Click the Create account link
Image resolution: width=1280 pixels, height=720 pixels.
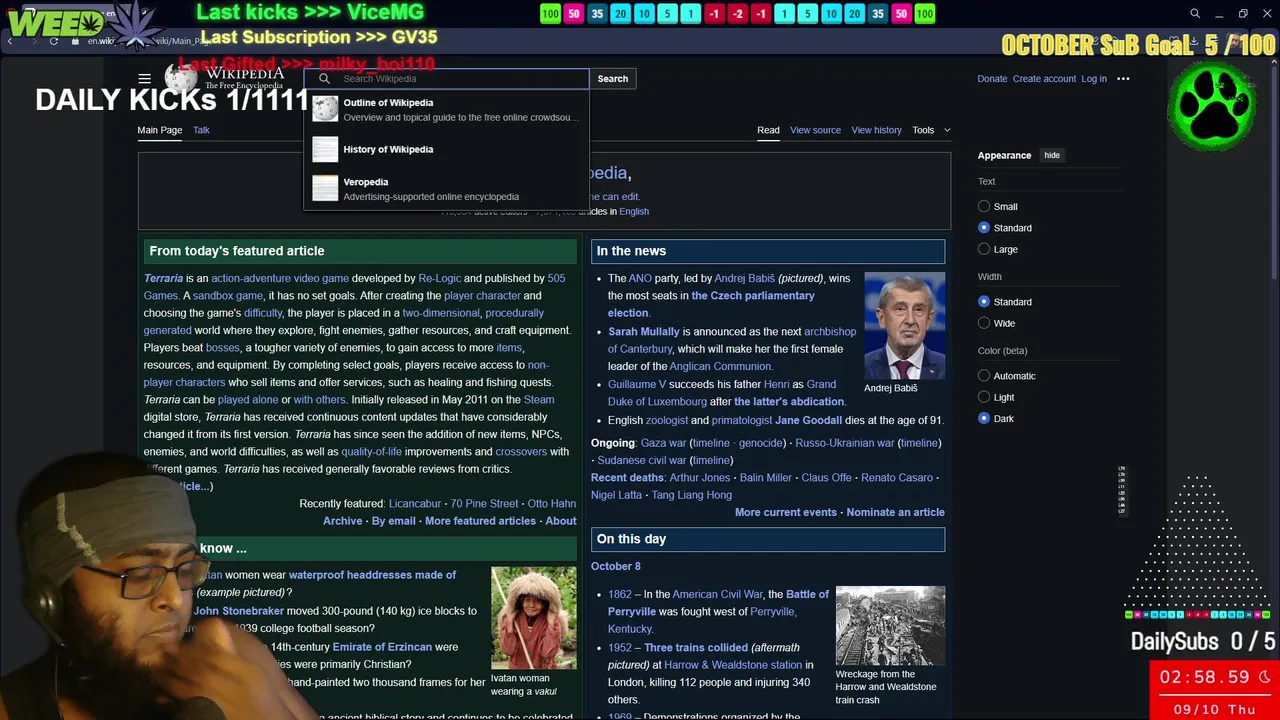(1044, 79)
